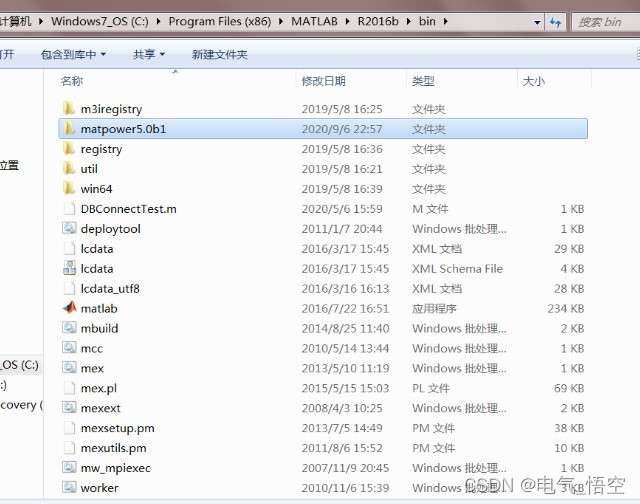Click the file name text lcdata_utf8

click(110, 289)
